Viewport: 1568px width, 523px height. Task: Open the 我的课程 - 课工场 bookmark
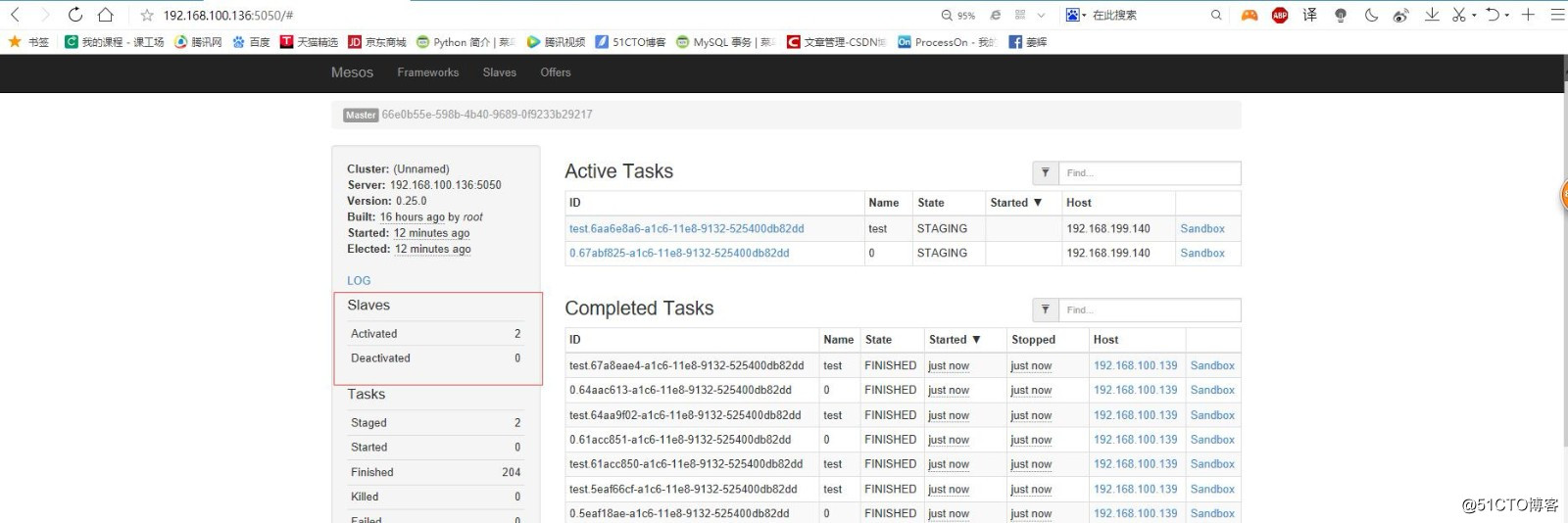[x=114, y=42]
